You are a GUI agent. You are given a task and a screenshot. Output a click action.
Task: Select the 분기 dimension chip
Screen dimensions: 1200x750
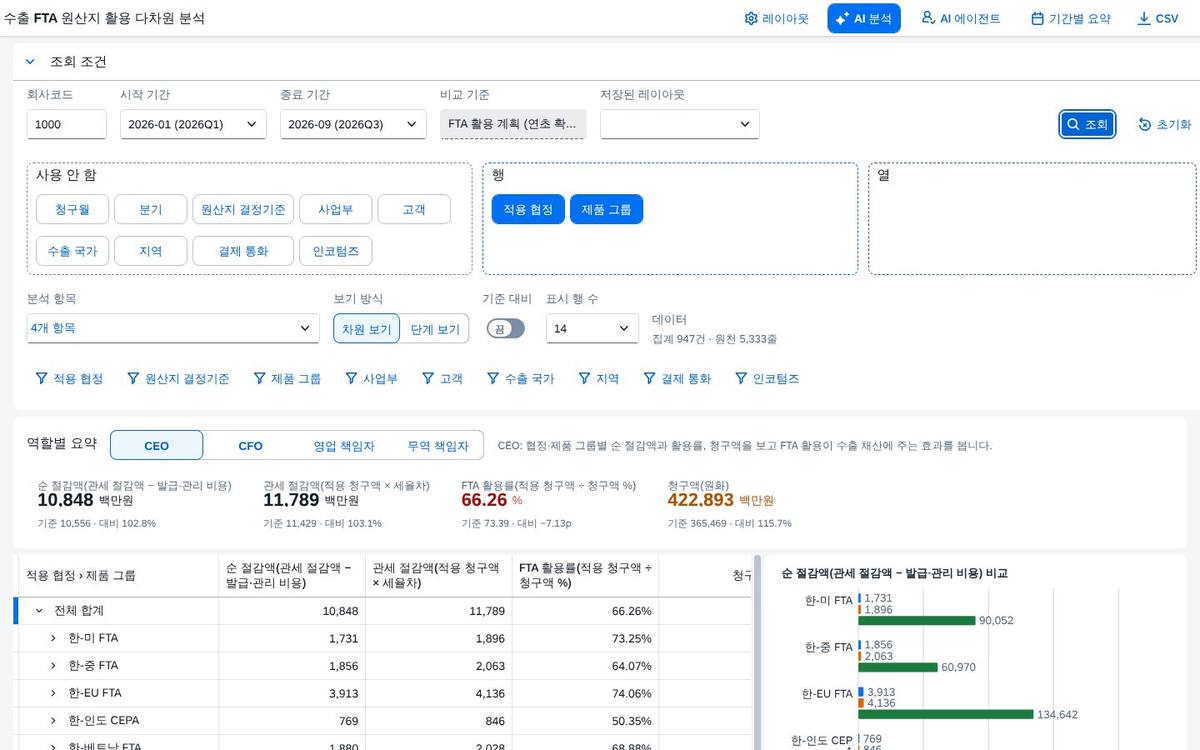pyautogui.click(x=151, y=209)
